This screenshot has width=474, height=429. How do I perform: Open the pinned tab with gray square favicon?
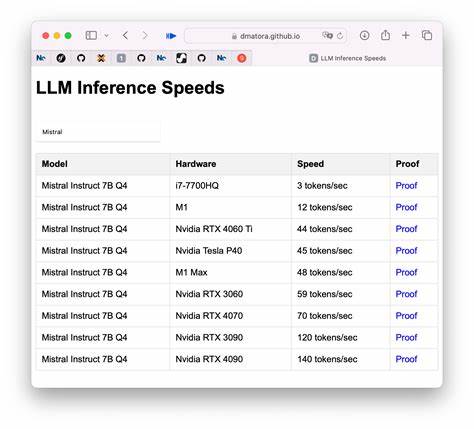coord(121,58)
